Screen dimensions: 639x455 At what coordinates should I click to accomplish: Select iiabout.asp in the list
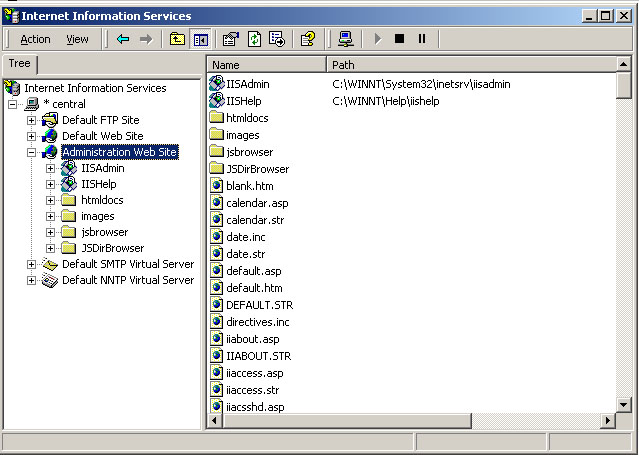253,339
